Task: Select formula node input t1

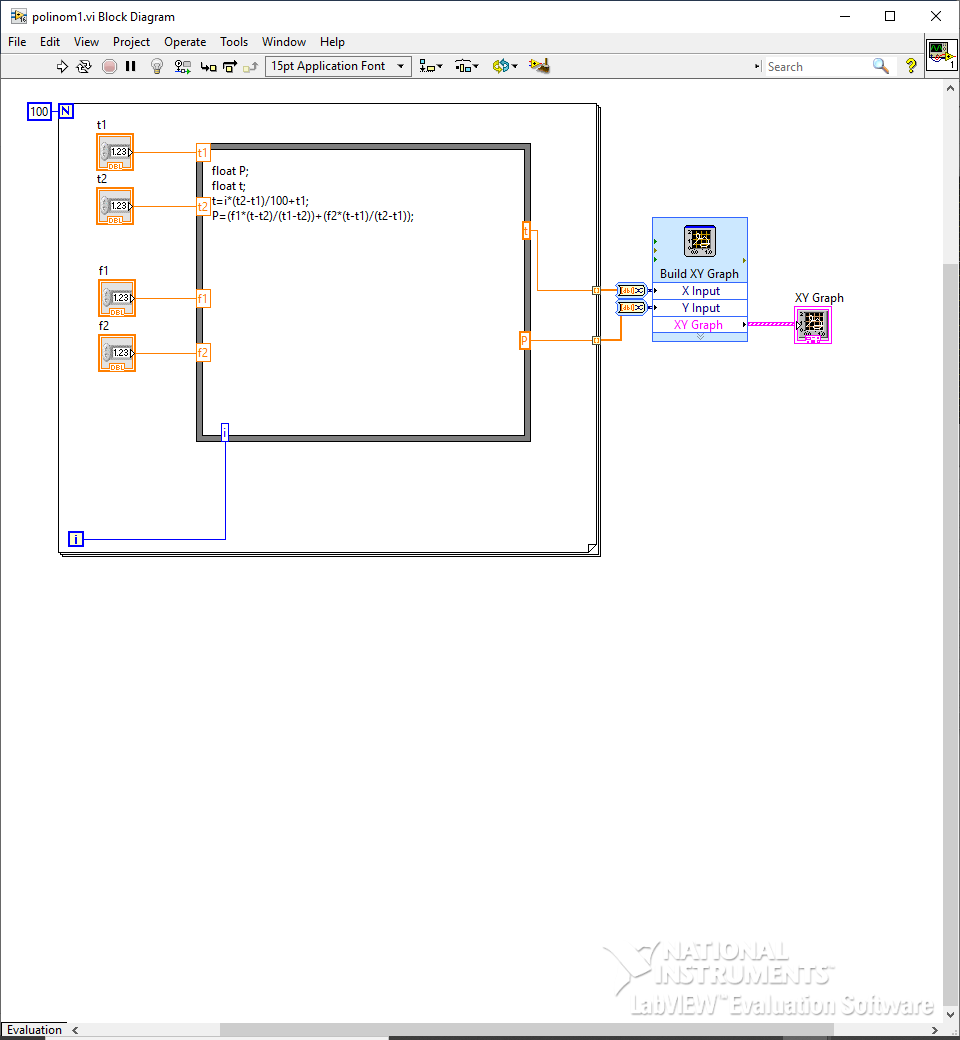Action: (x=203, y=153)
